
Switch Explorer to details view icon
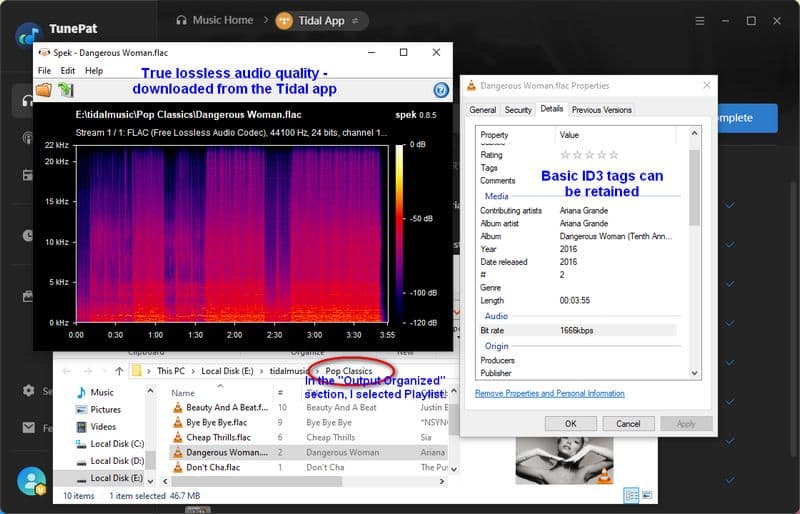[631, 495]
